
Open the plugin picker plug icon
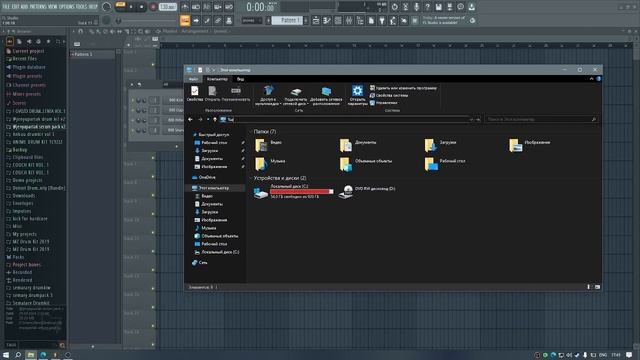pyautogui.click(x=382, y=20)
